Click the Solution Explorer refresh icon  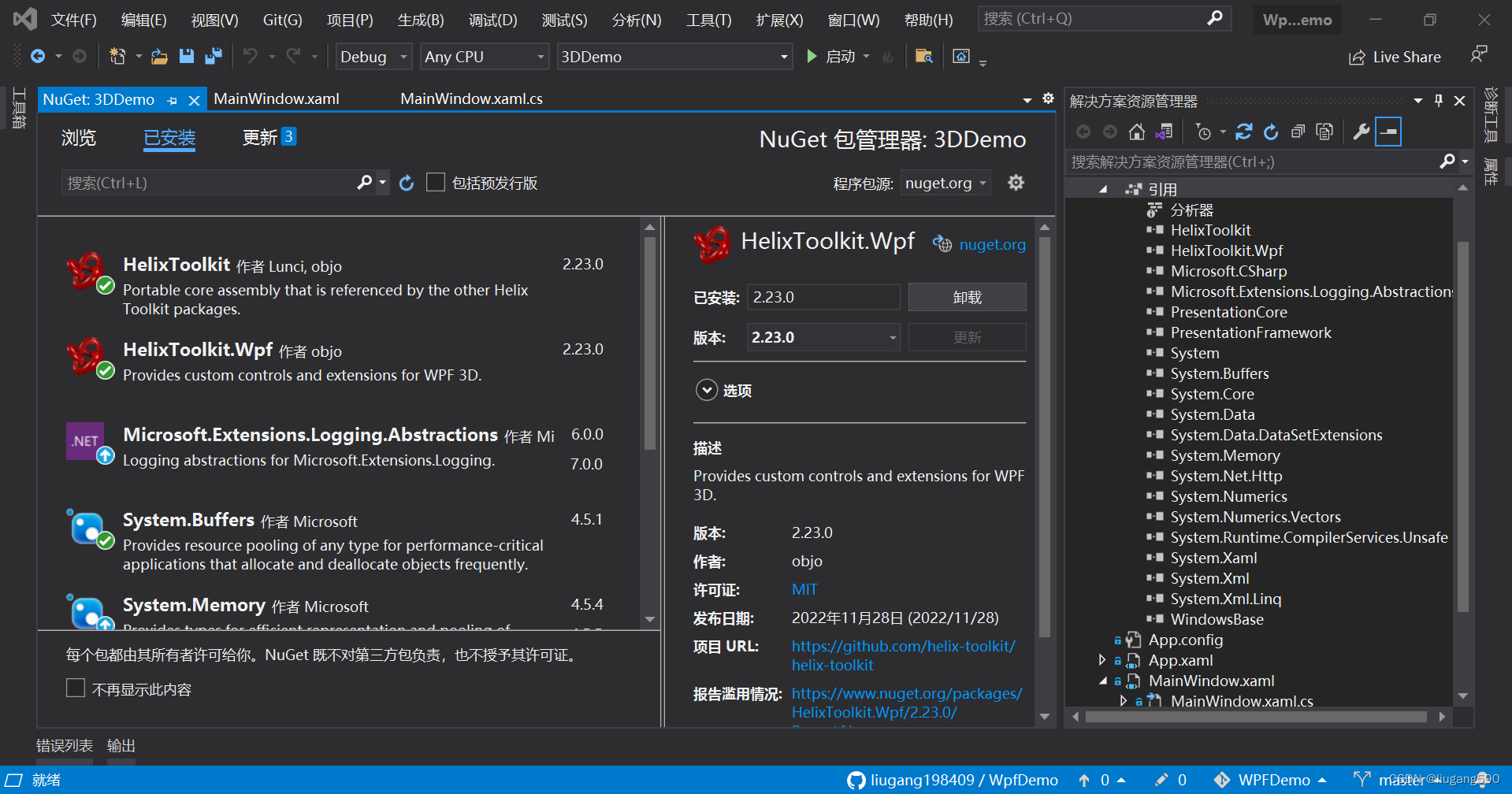click(1271, 132)
